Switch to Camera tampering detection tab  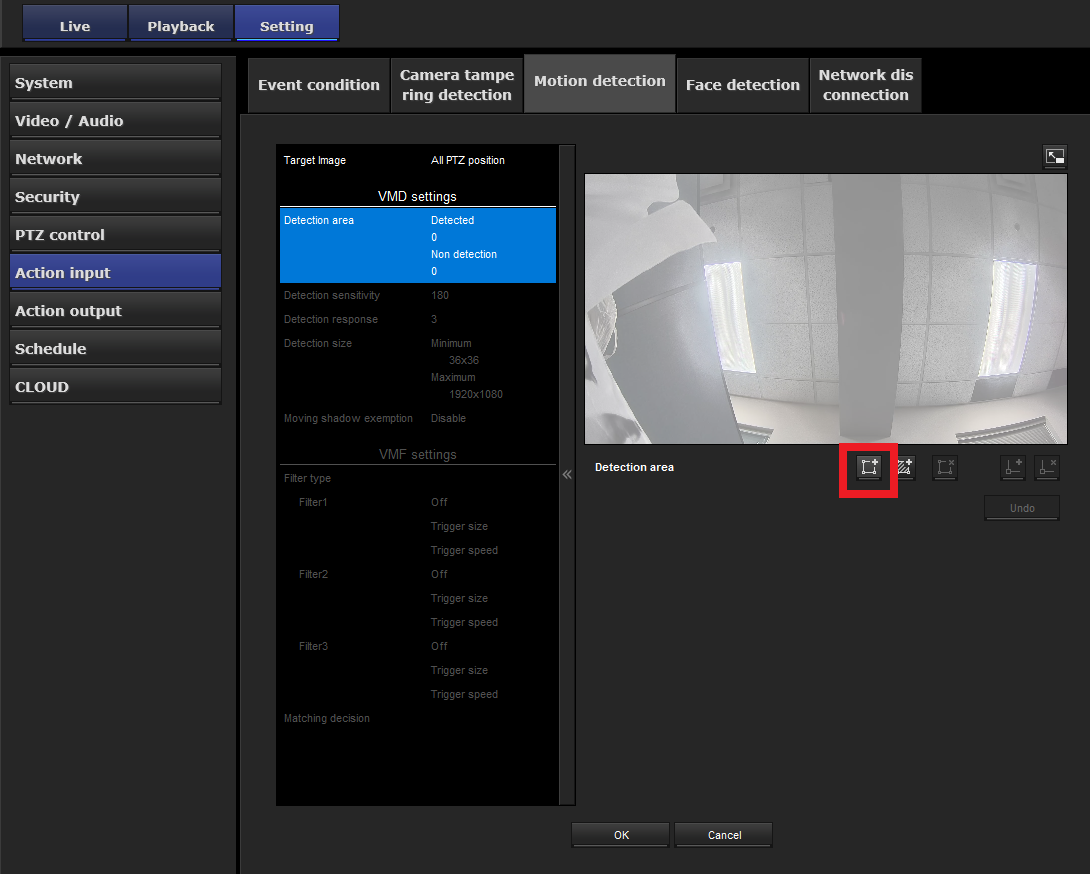point(457,85)
